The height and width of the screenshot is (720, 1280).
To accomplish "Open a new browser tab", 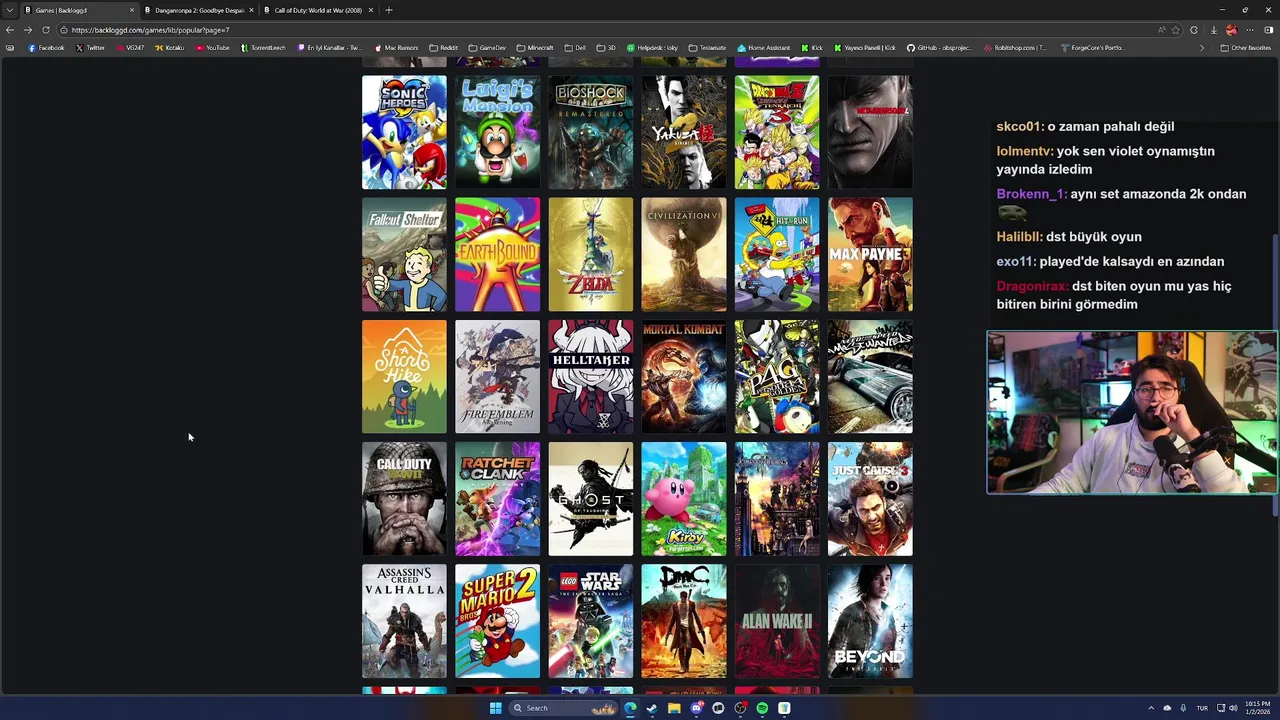I will 389,10.
